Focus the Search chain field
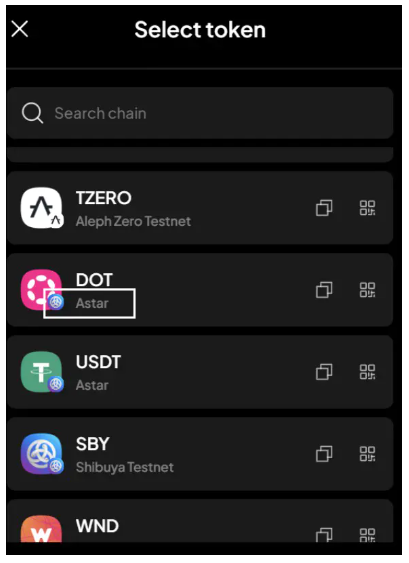409x563 pixels. click(x=200, y=113)
